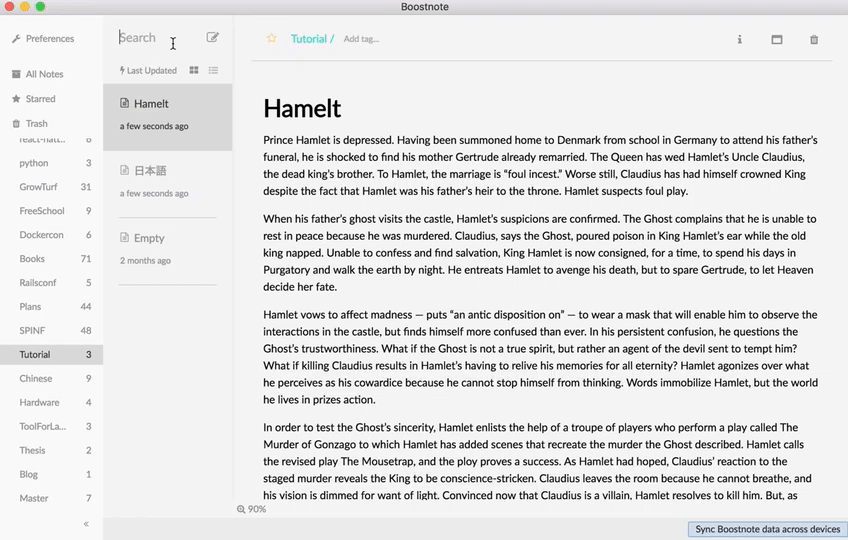Image resolution: width=848 pixels, height=540 pixels.
Task: Open the GrowTurf folder
Action: [51, 187]
